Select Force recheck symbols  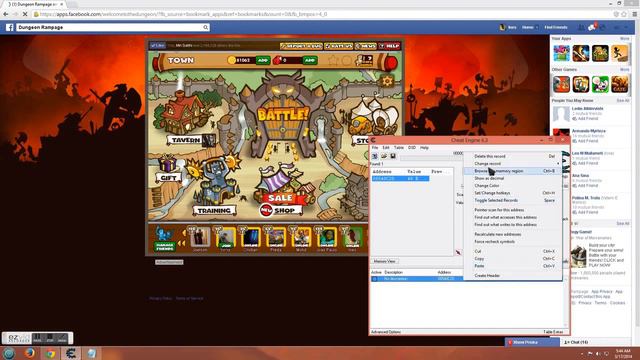pyautogui.click(x=512, y=242)
